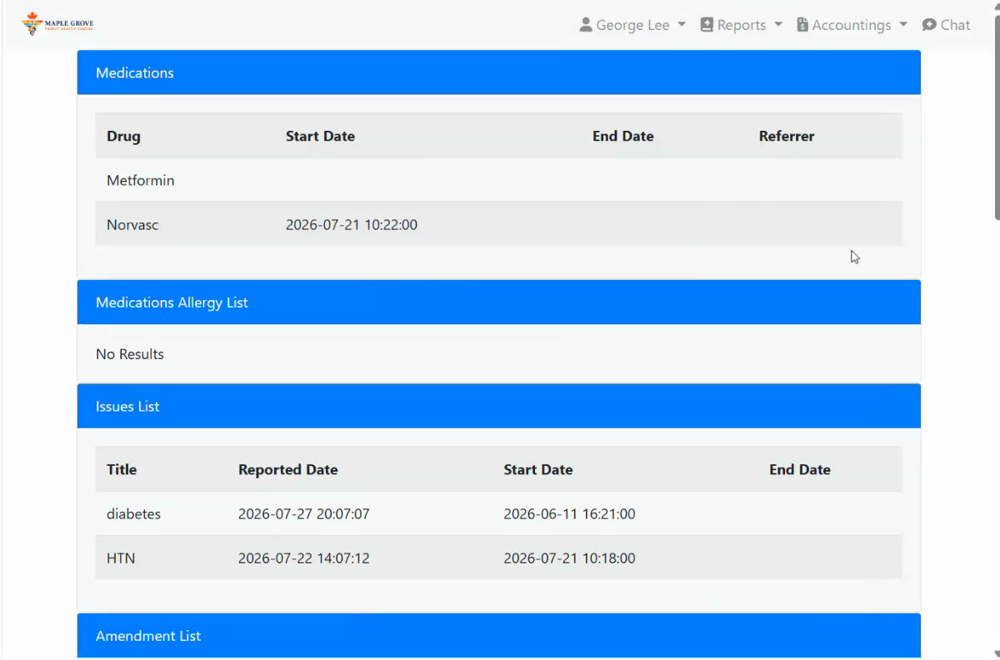Click HTN reported date 2026-07-22 14:07:12
Image resolution: width=1000 pixels, height=660 pixels.
point(304,558)
